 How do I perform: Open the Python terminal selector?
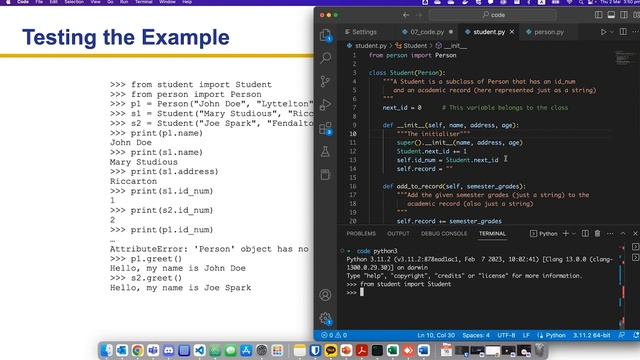point(544,233)
